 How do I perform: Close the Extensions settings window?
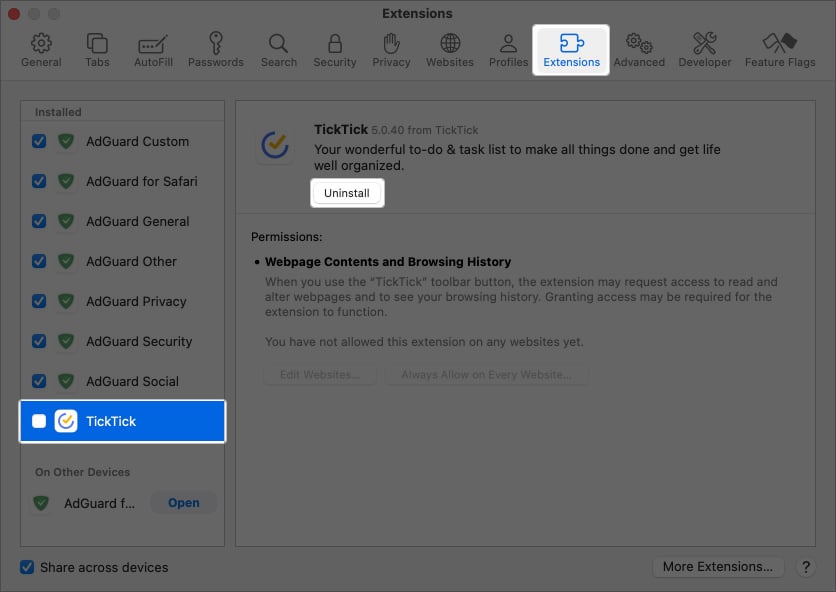tap(14, 13)
